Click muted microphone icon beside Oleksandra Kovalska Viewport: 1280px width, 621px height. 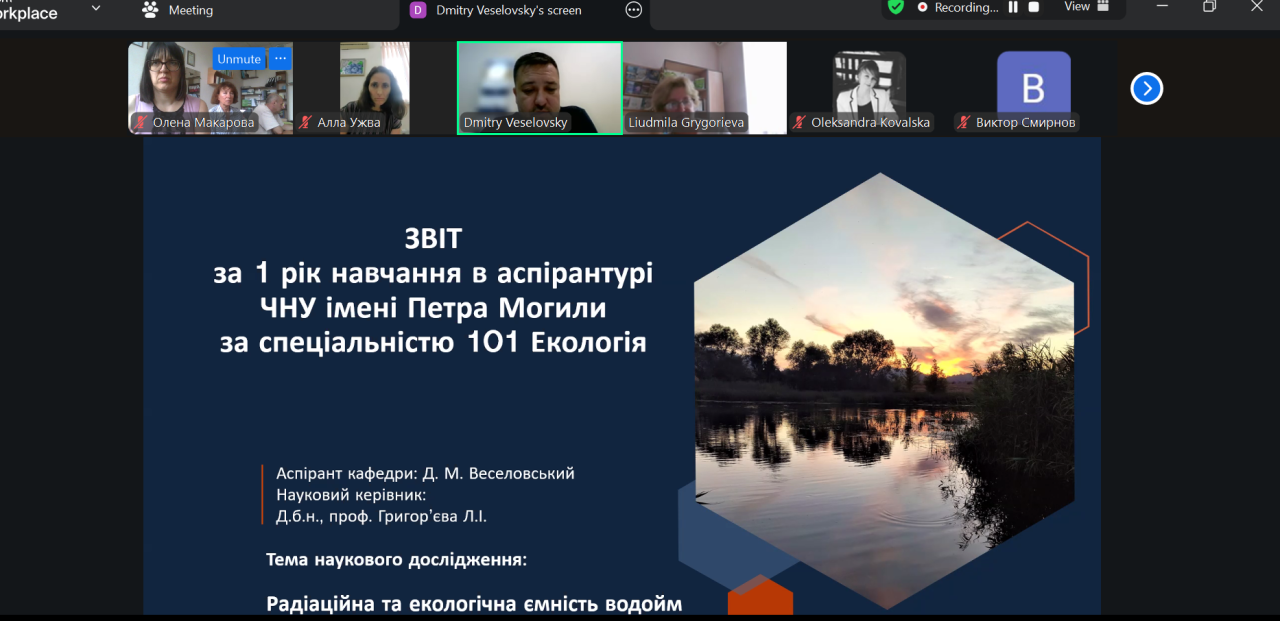click(x=800, y=123)
